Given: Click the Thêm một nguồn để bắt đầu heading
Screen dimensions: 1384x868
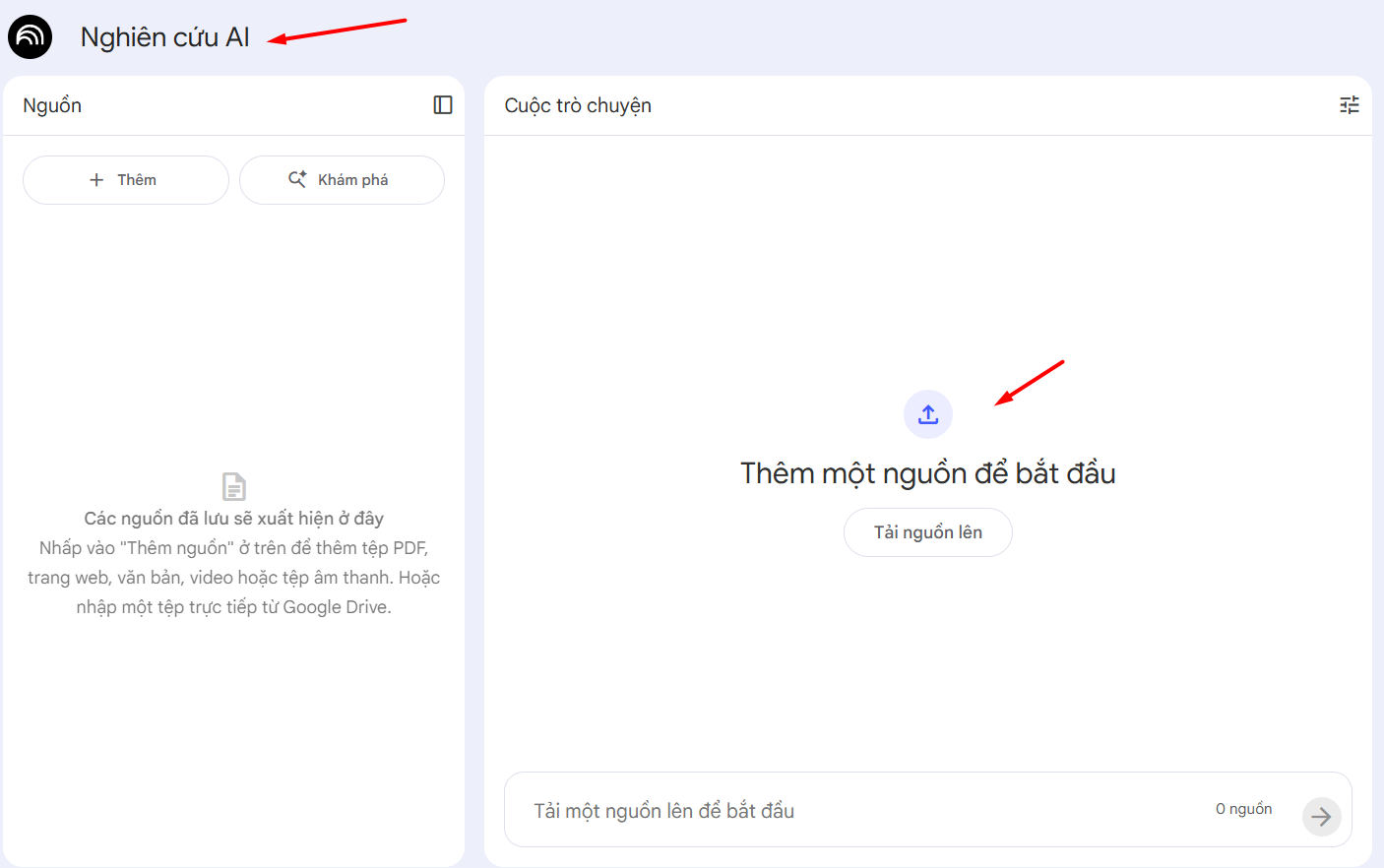Looking at the screenshot, I should [927, 472].
